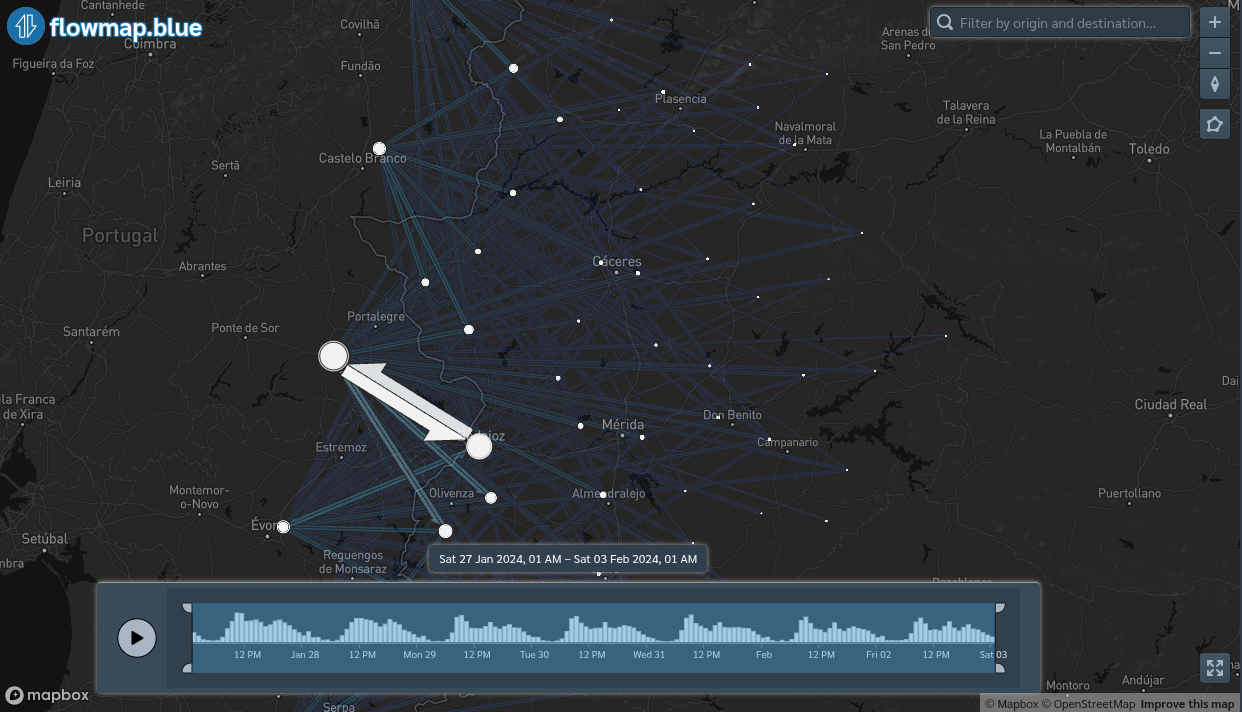Click the flowmap.blue logo icon
Screen dimensions: 1242x712
click(25, 27)
